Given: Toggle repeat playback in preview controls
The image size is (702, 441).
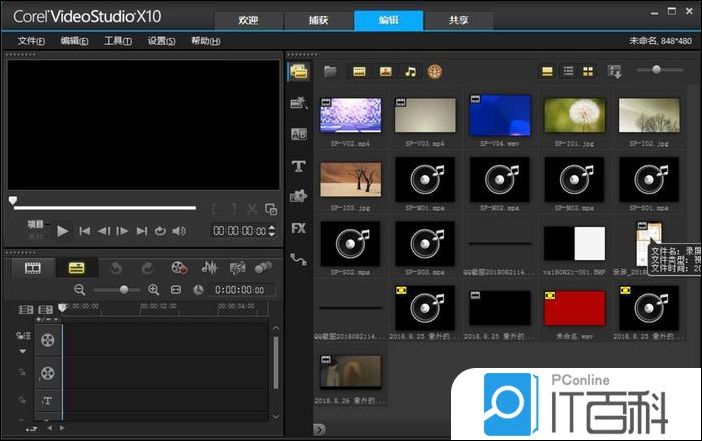Looking at the screenshot, I should click(159, 231).
